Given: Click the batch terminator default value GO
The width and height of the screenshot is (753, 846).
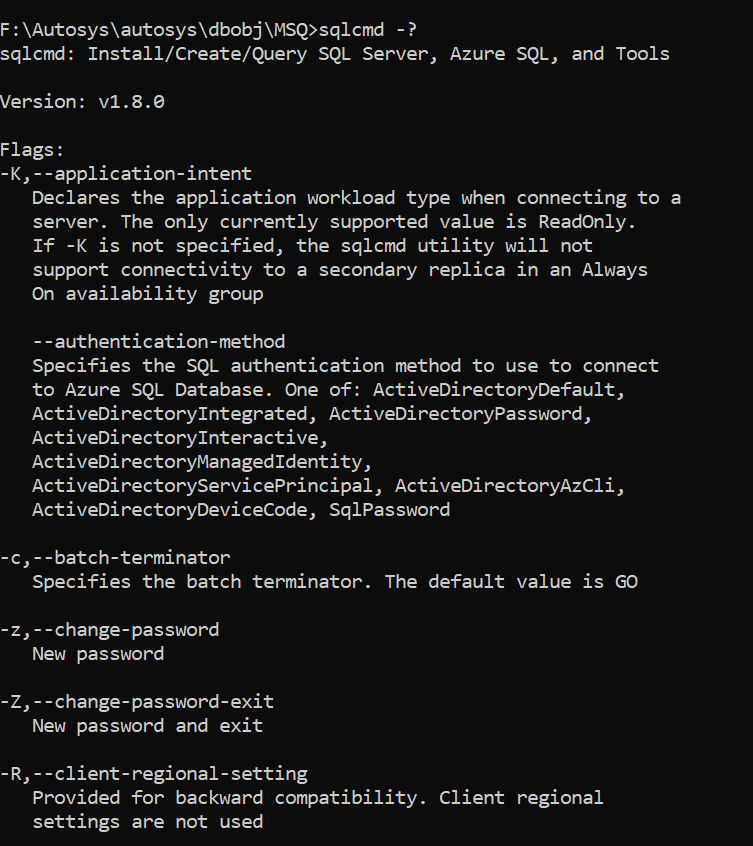Looking at the screenshot, I should click(x=626, y=582).
